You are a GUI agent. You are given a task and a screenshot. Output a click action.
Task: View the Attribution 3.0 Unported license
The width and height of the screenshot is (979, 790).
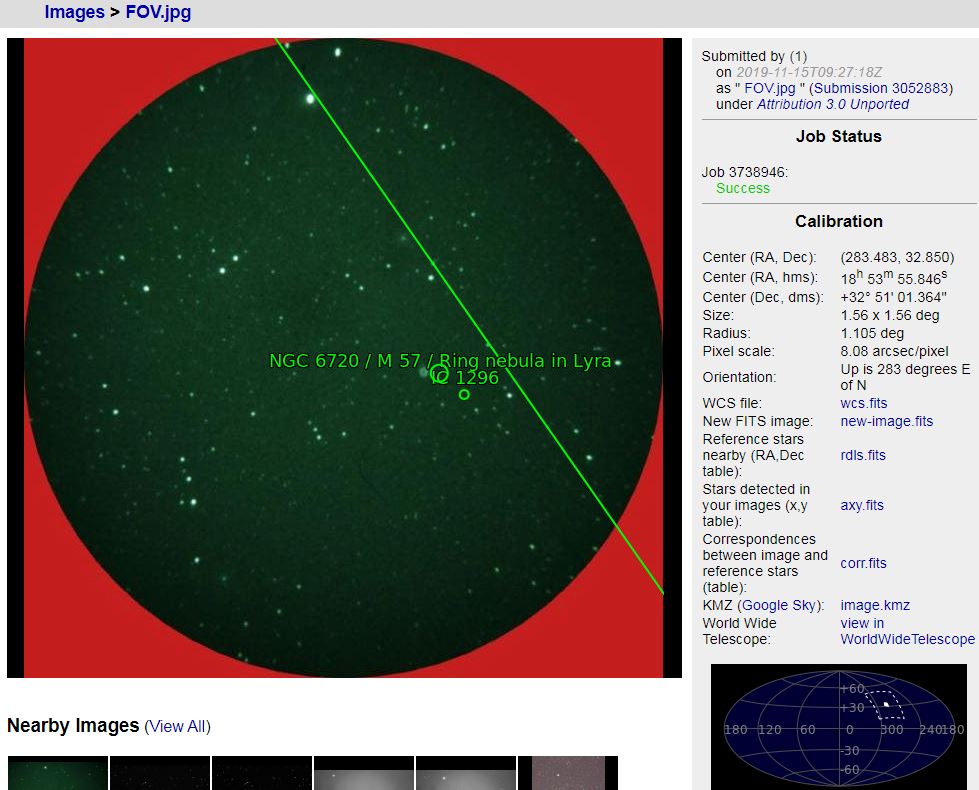pyautogui.click(x=832, y=104)
